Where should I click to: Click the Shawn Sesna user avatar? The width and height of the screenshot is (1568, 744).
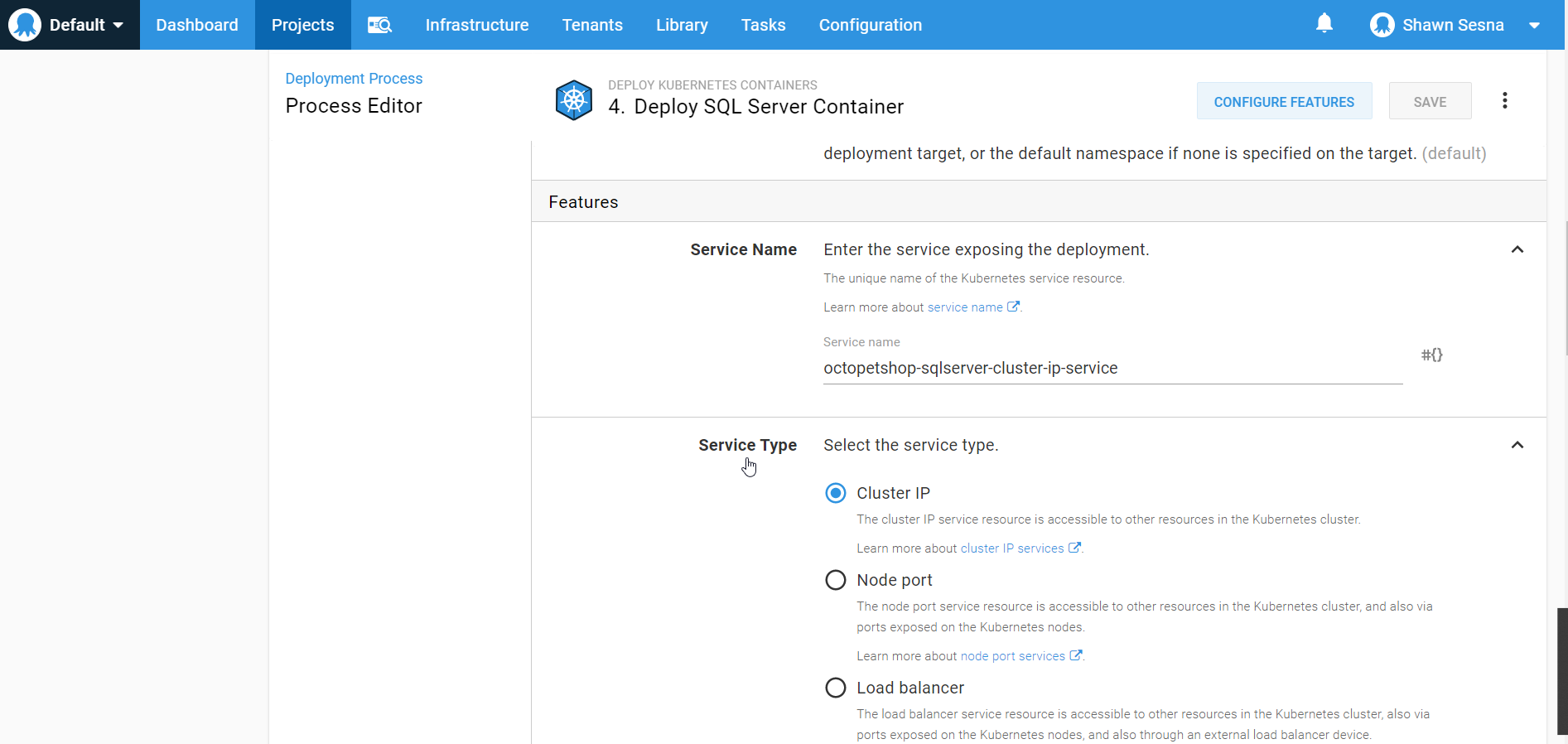[1382, 25]
